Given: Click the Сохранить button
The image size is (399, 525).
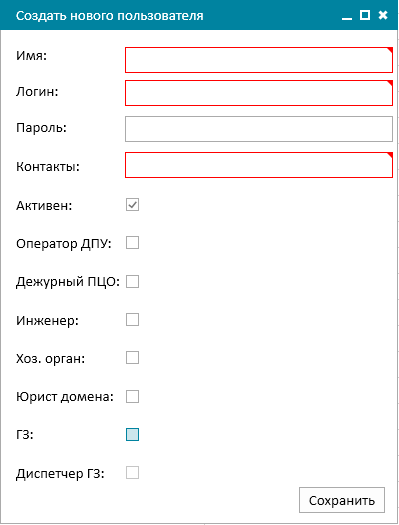Looking at the screenshot, I should 342,500.
